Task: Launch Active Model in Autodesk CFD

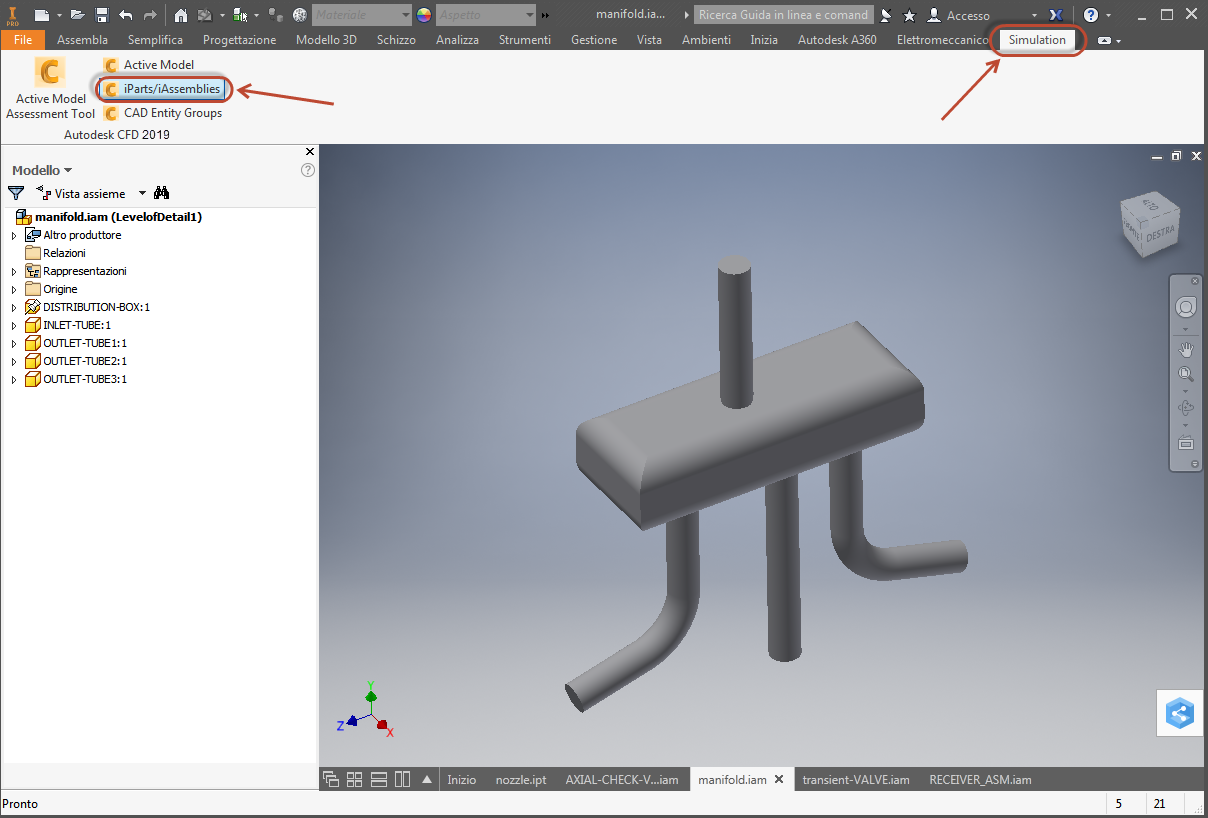Action: [x=148, y=65]
